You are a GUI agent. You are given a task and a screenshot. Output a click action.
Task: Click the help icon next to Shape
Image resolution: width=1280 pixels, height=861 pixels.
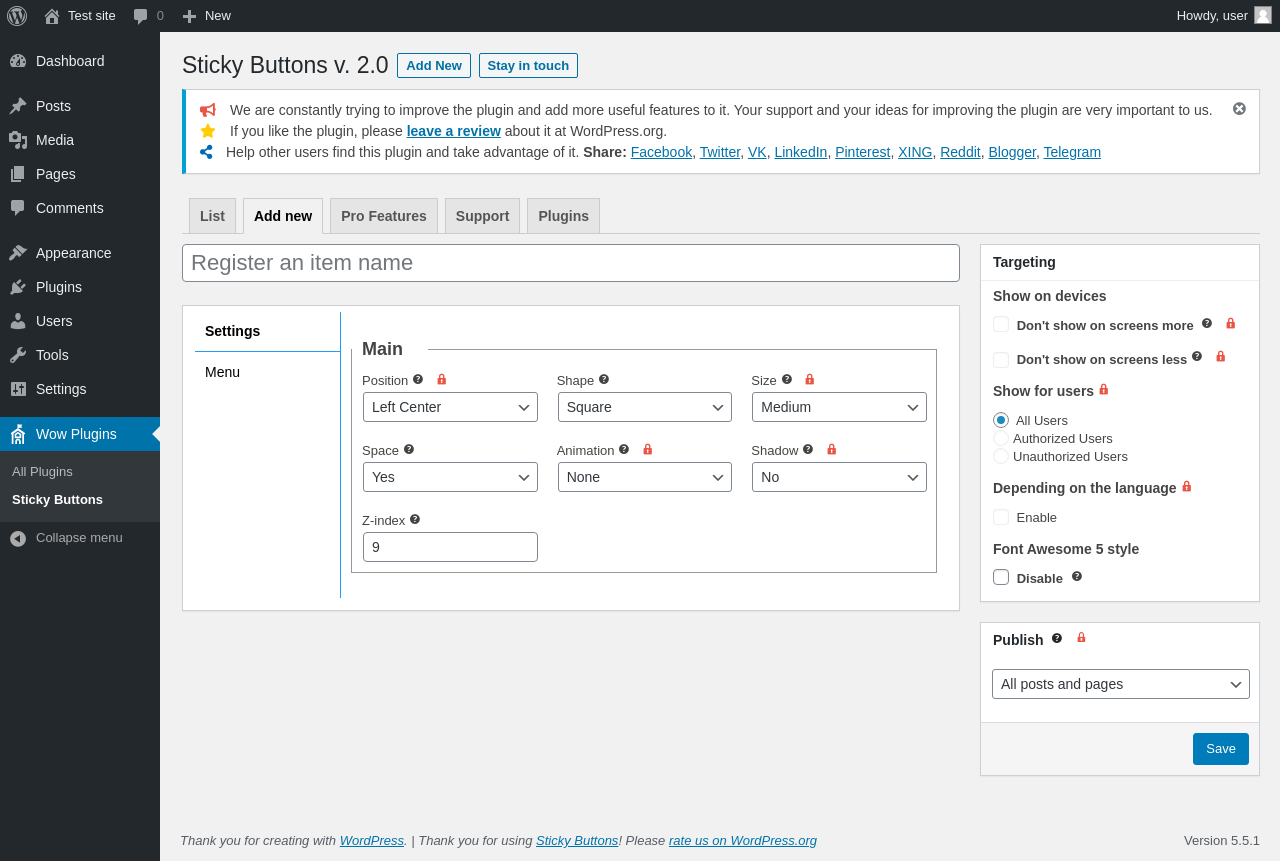coord(604,379)
